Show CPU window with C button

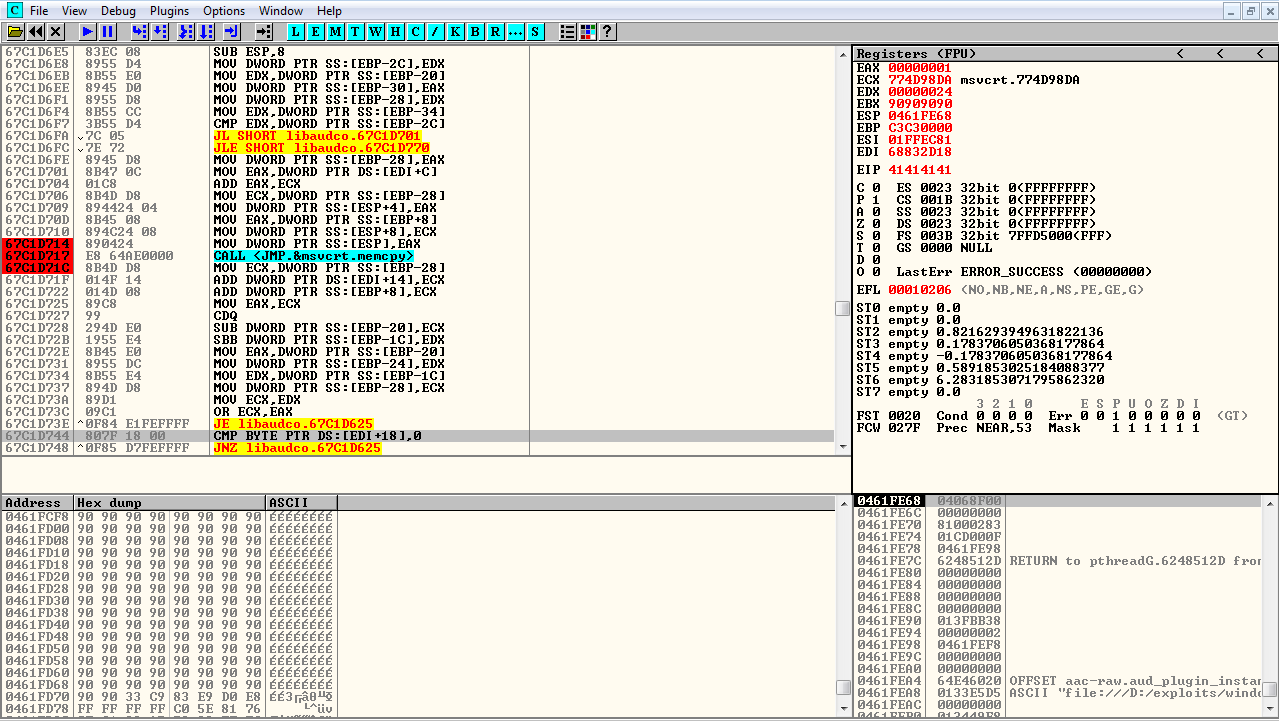click(x=415, y=32)
